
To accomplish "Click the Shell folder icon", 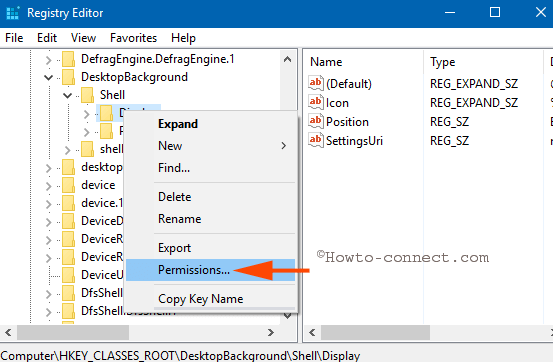I will click(x=87, y=95).
